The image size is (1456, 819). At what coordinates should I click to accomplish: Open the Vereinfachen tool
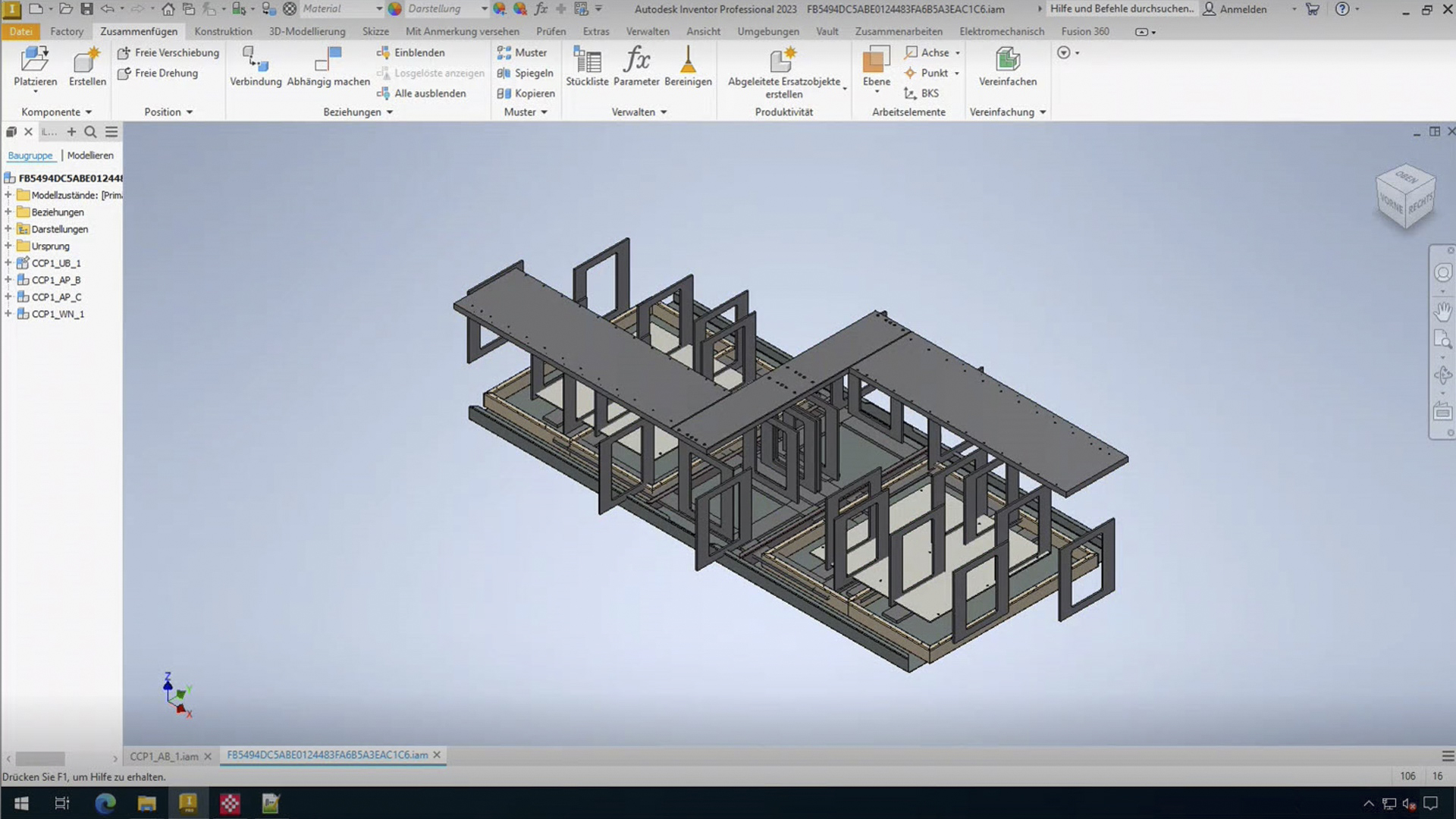click(x=1007, y=67)
